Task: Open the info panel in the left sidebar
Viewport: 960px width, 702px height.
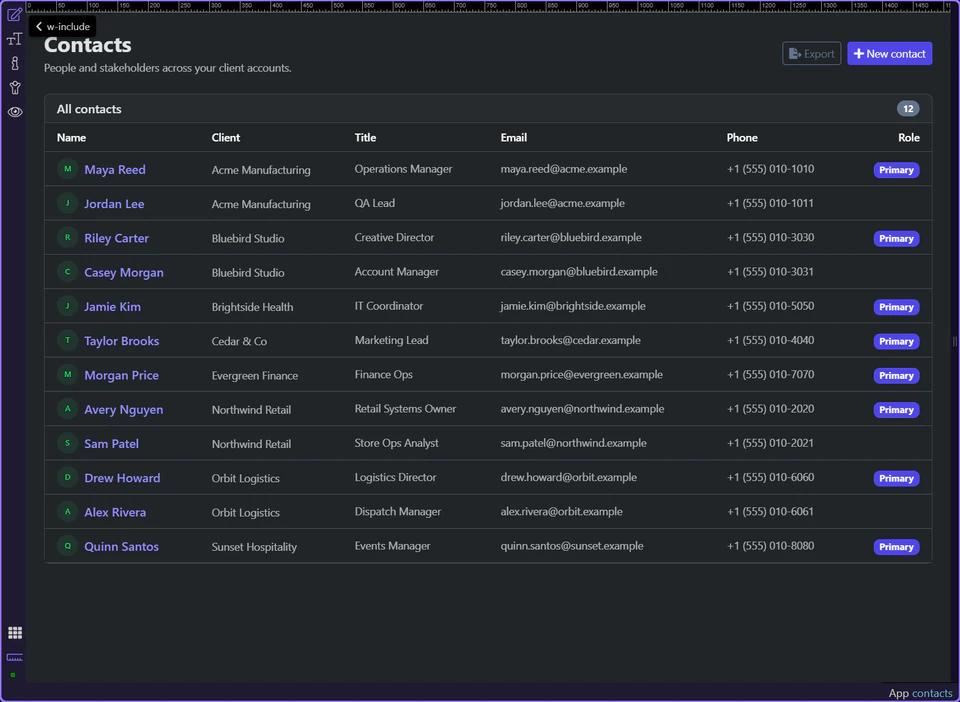Action: [x=14, y=62]
